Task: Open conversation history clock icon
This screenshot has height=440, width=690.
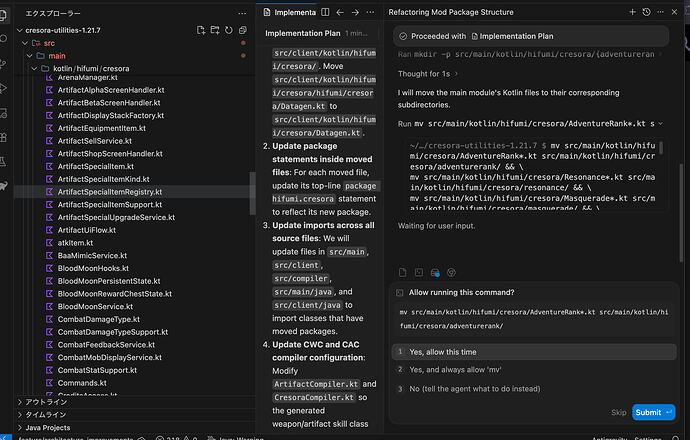Action: [x=646, y=12]
